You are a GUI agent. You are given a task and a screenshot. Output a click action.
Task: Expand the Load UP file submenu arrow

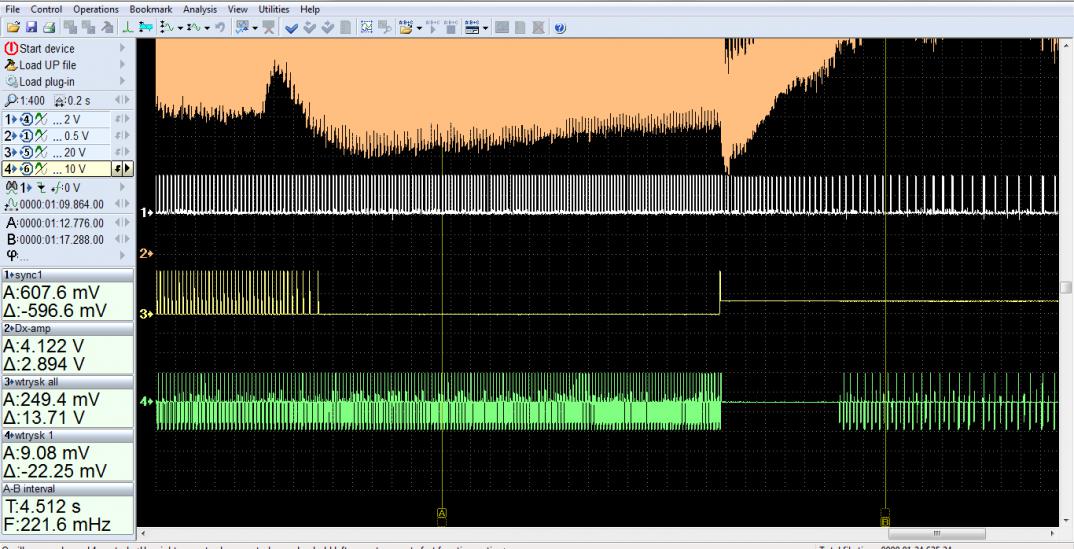123,66
